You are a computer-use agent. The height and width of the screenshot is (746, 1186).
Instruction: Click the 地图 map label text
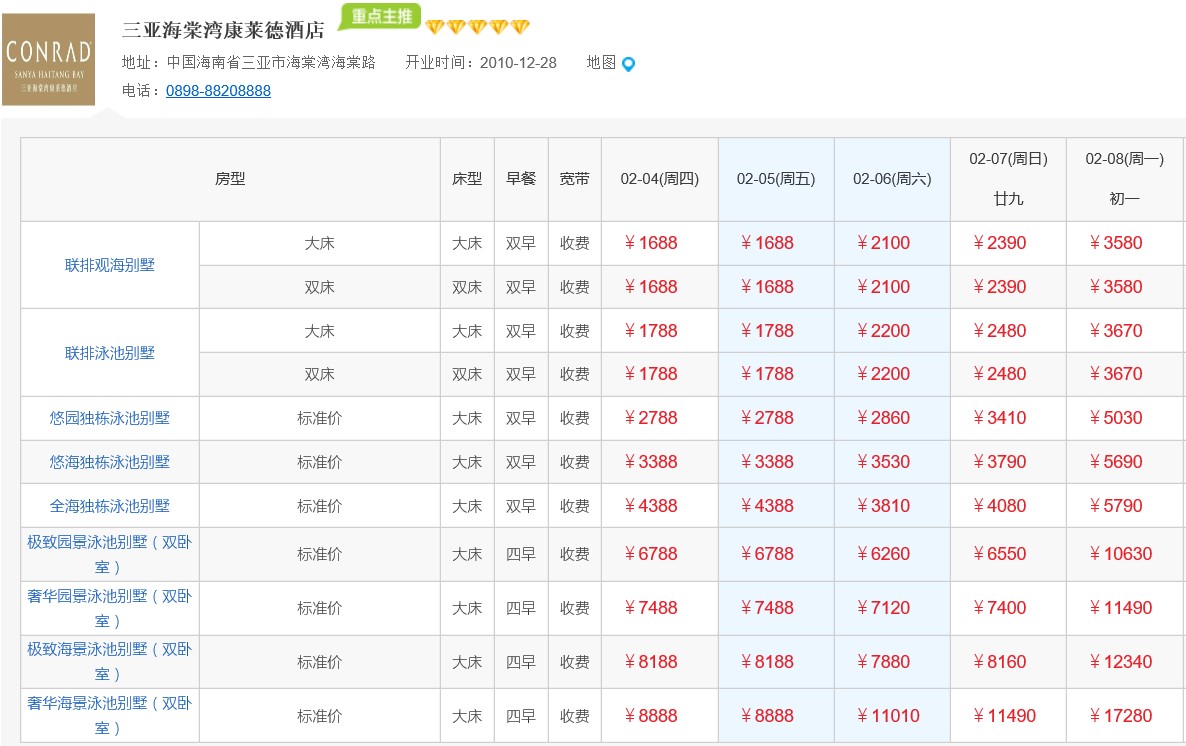601,62
